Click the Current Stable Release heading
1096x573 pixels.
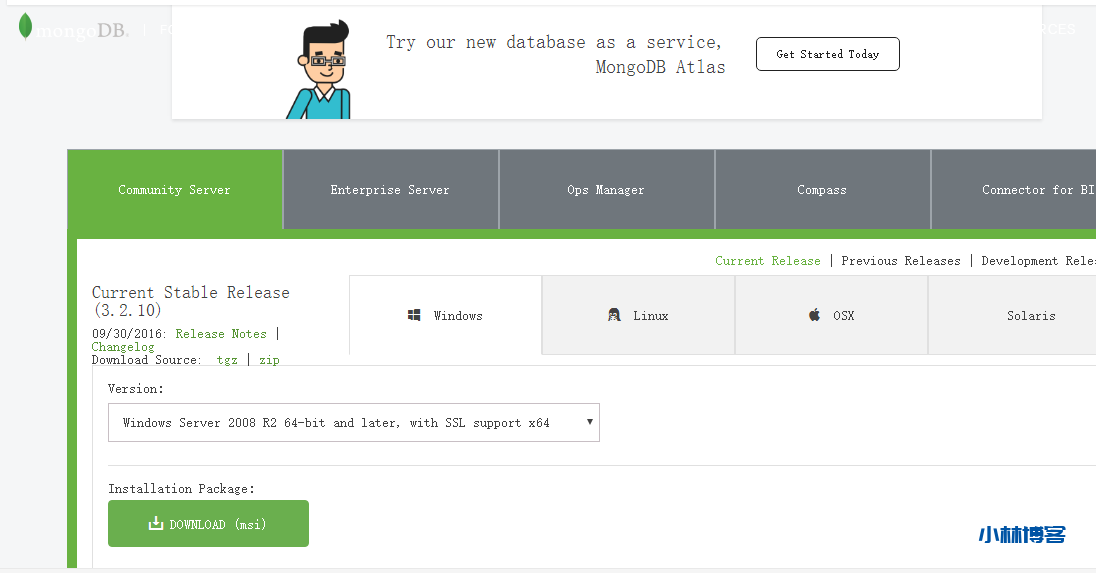(191, 301)
